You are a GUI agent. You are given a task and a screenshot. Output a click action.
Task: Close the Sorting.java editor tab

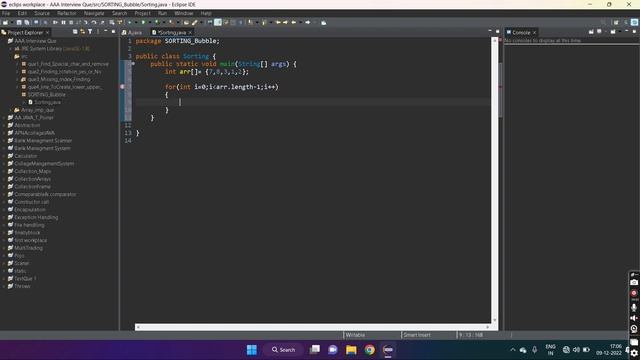point(190,32)
